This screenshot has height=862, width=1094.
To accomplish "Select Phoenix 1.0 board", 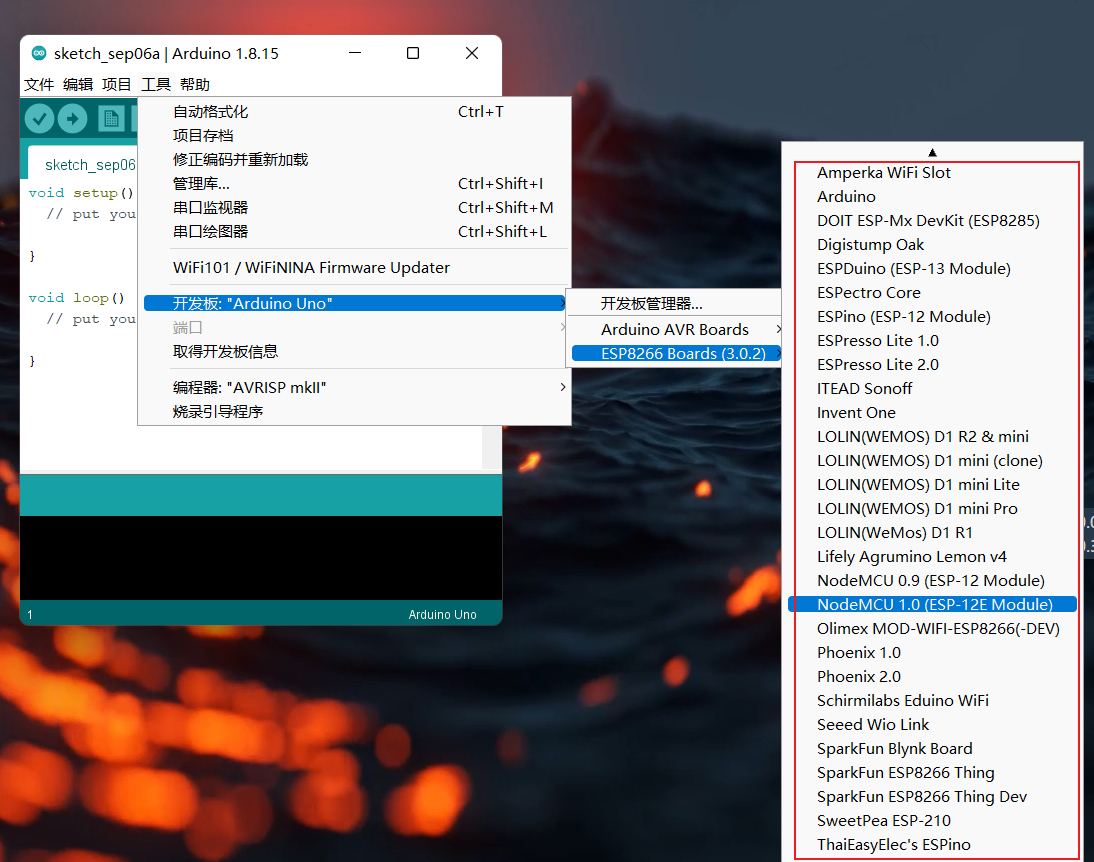I will 932,653.
